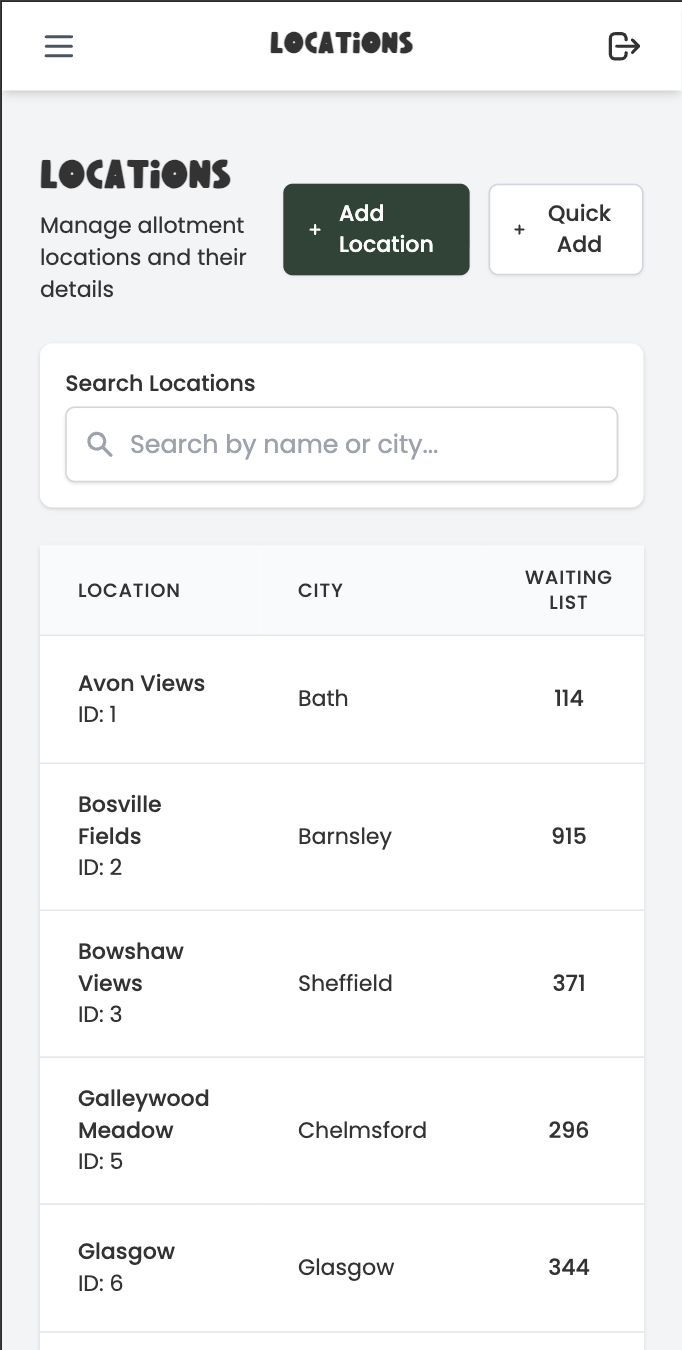Screen dimensions: 682x1350
Task: Open the hamburger navigation menu
Action: [59, 46]
